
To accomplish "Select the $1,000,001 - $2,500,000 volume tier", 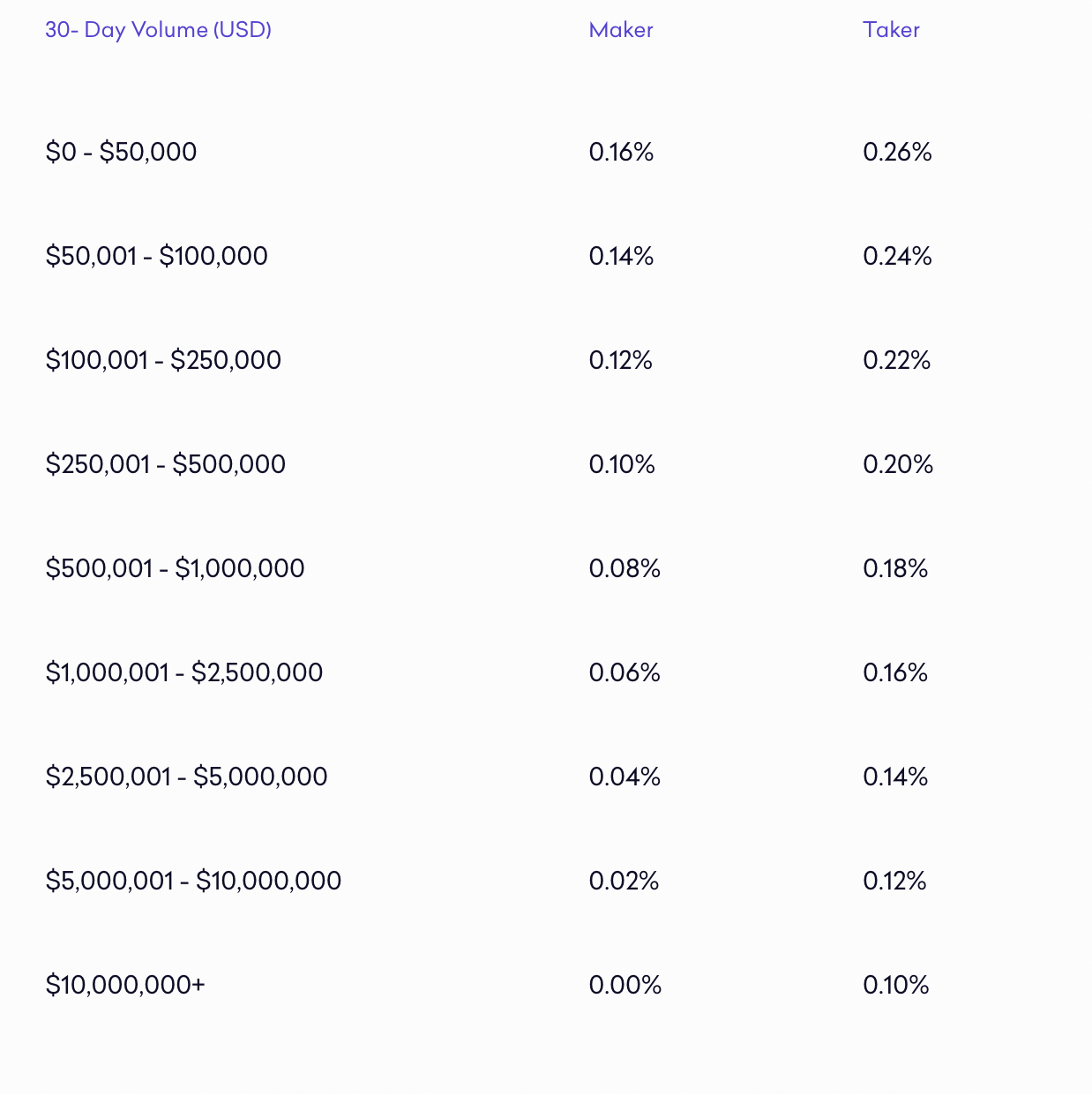I will (183, 672).
